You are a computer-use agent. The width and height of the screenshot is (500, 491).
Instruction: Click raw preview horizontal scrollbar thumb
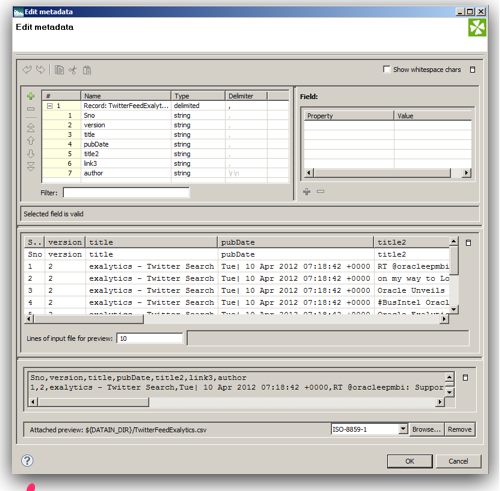pos(93,402)
